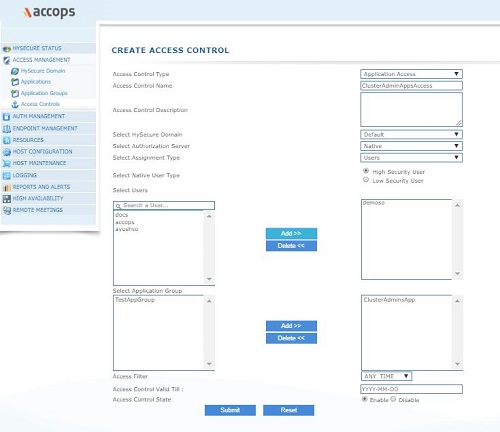The height and width of the screenshot is (432, 500).
Task: Click the Auth Management icon
Action: point(6,117)
